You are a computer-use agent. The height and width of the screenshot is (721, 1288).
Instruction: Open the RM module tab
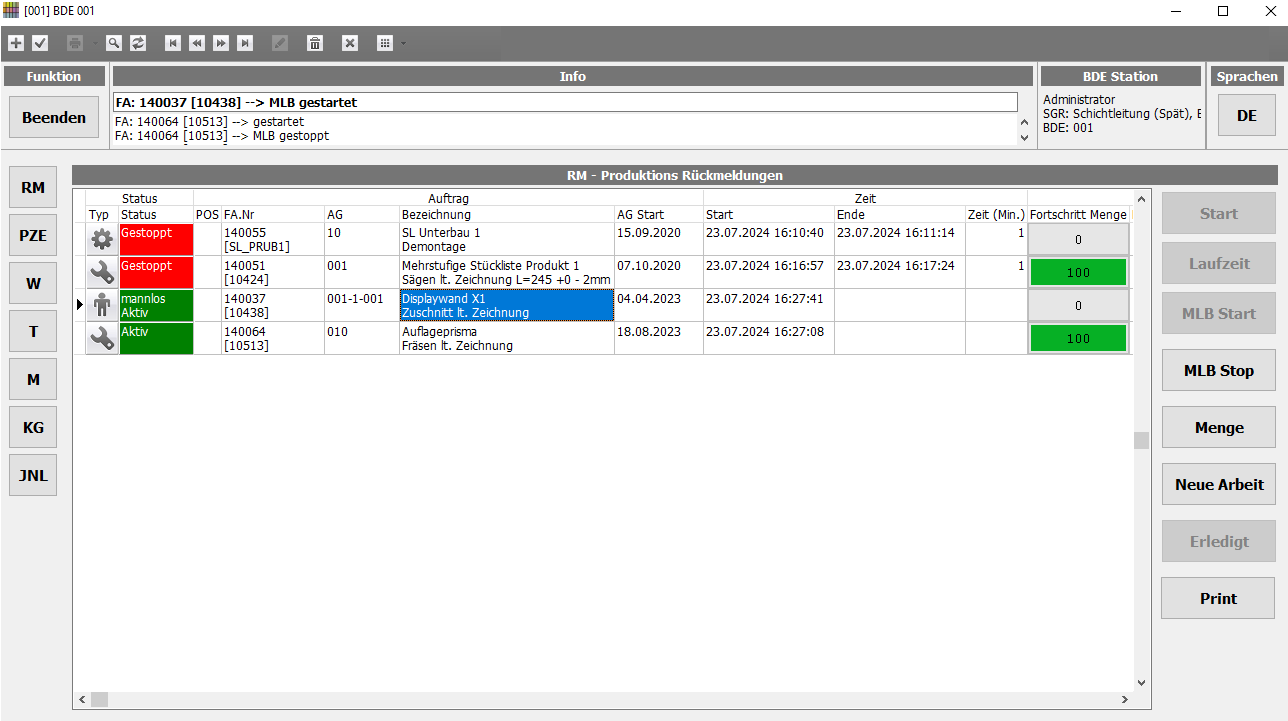click(33, 187)
